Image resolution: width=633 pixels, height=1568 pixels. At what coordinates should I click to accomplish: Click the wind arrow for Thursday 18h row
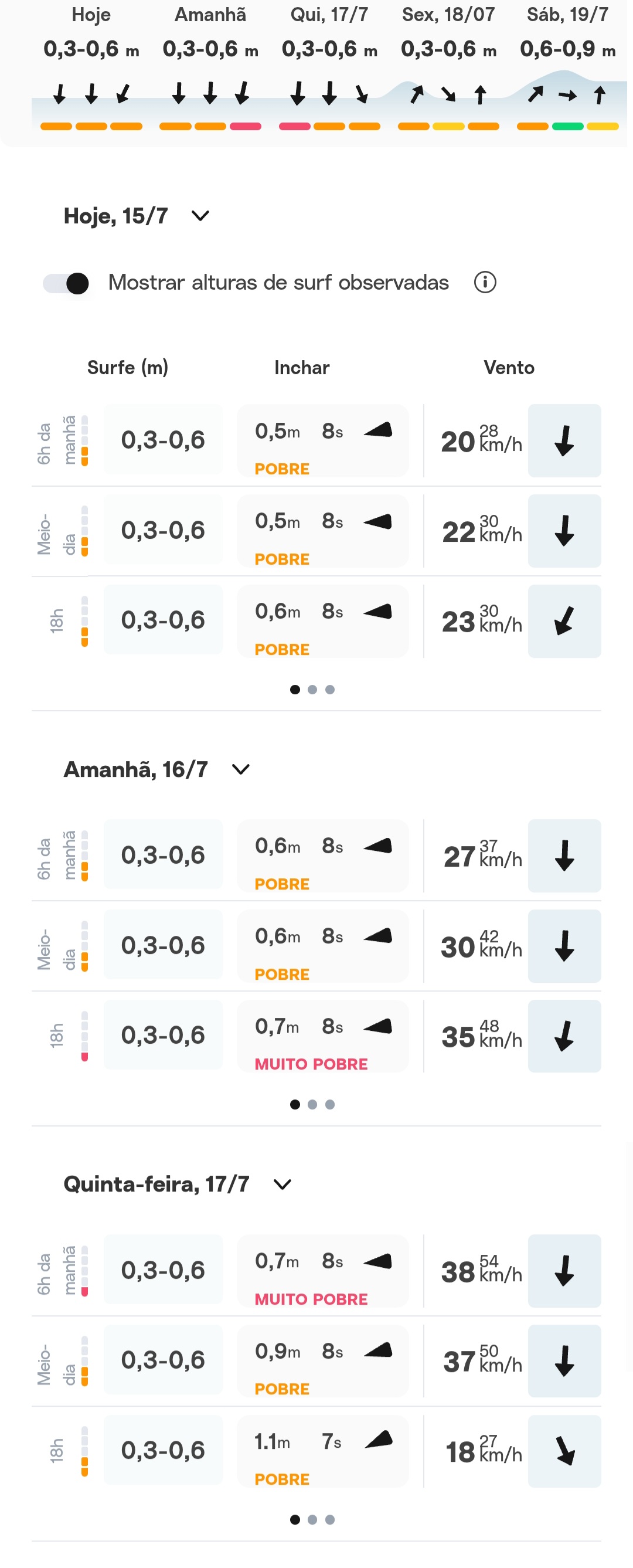tap(564, 1451)
